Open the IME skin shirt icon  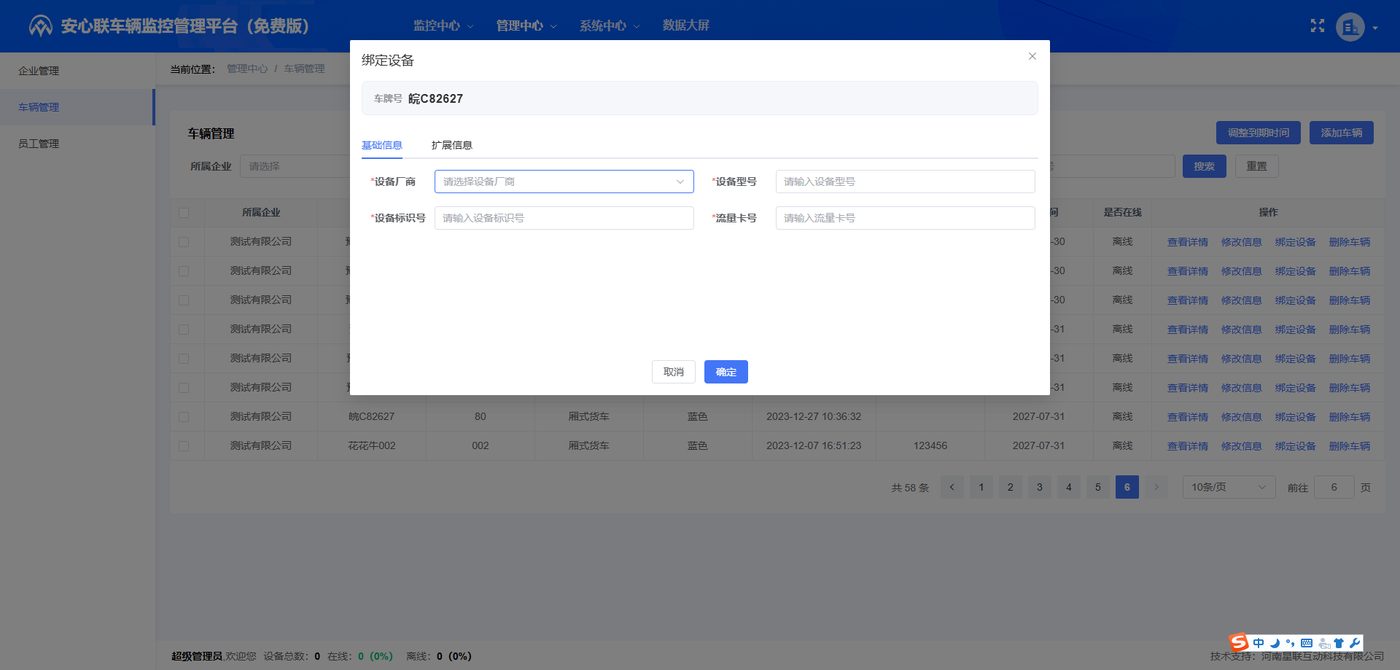point(1339,642)
